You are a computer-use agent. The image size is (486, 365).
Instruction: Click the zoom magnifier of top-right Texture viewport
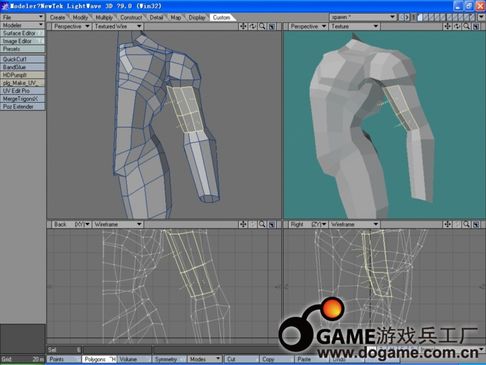pyautogui.click(x=466, y=26)
